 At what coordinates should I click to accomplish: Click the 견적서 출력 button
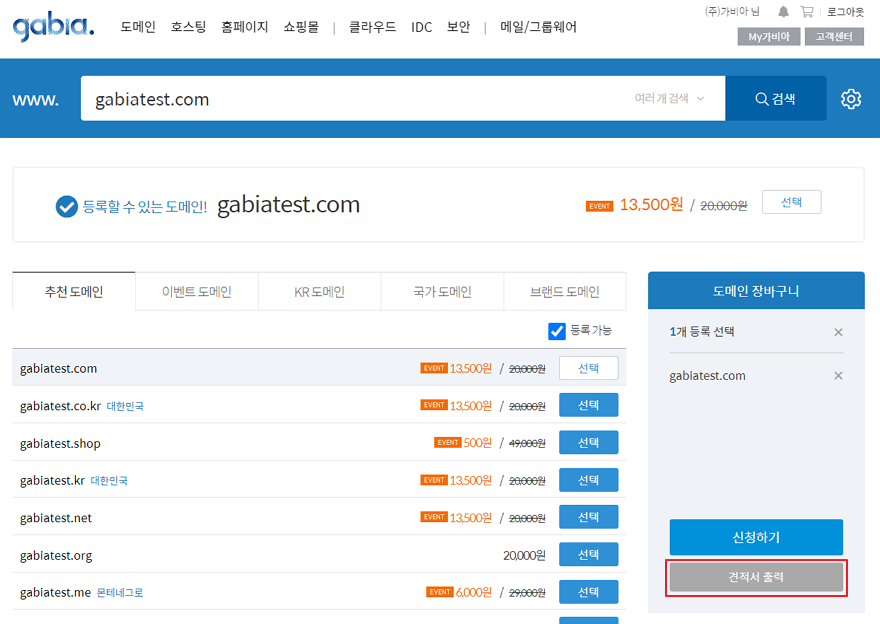(x=756, y=577)
